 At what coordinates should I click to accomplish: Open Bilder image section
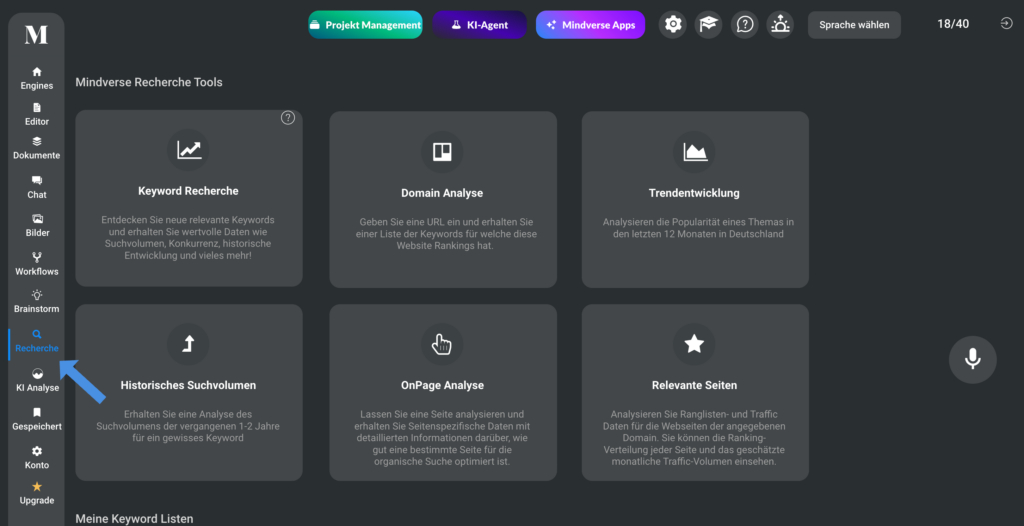tap(37, 225)
